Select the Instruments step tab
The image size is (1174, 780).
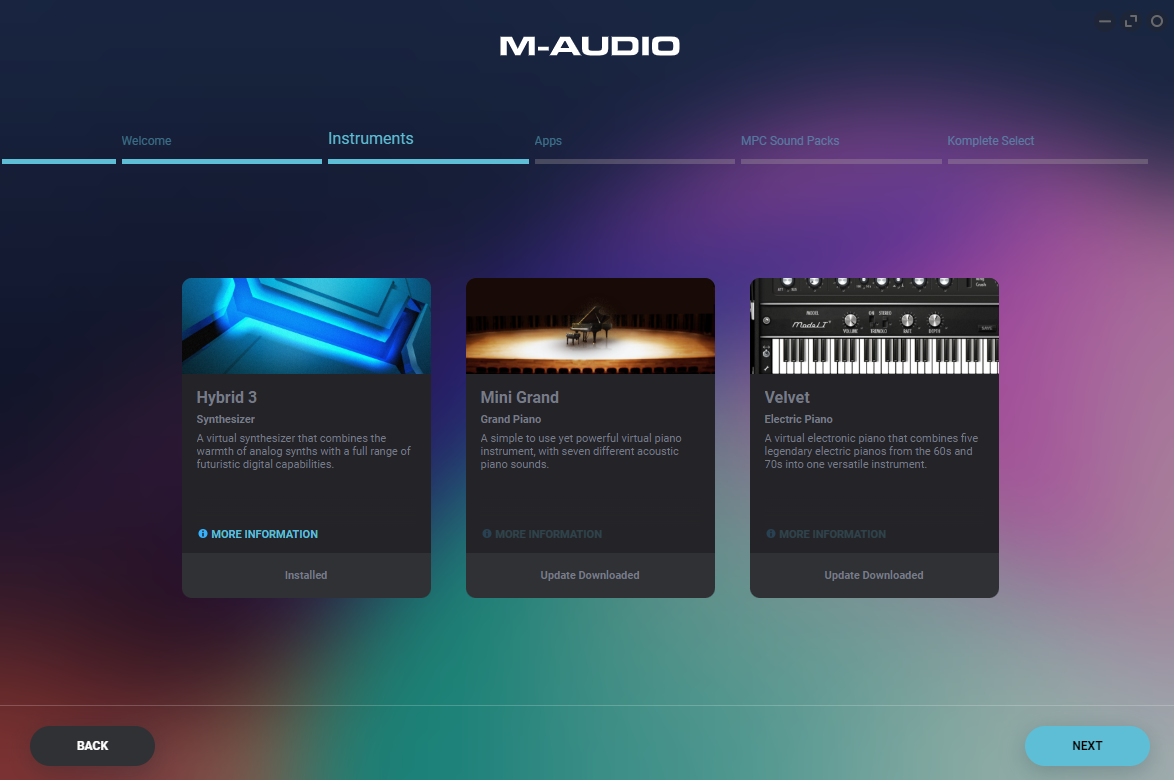(x=371, y=138)
